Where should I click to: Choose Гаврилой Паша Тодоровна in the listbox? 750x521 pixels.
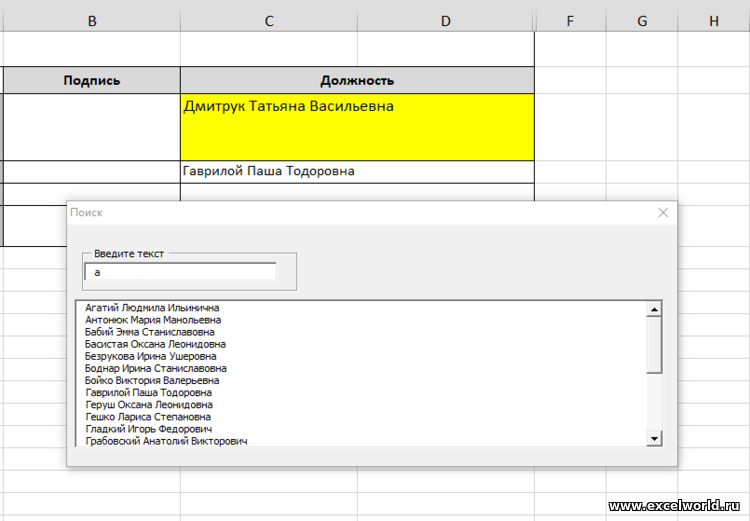(x=148, y=393)
